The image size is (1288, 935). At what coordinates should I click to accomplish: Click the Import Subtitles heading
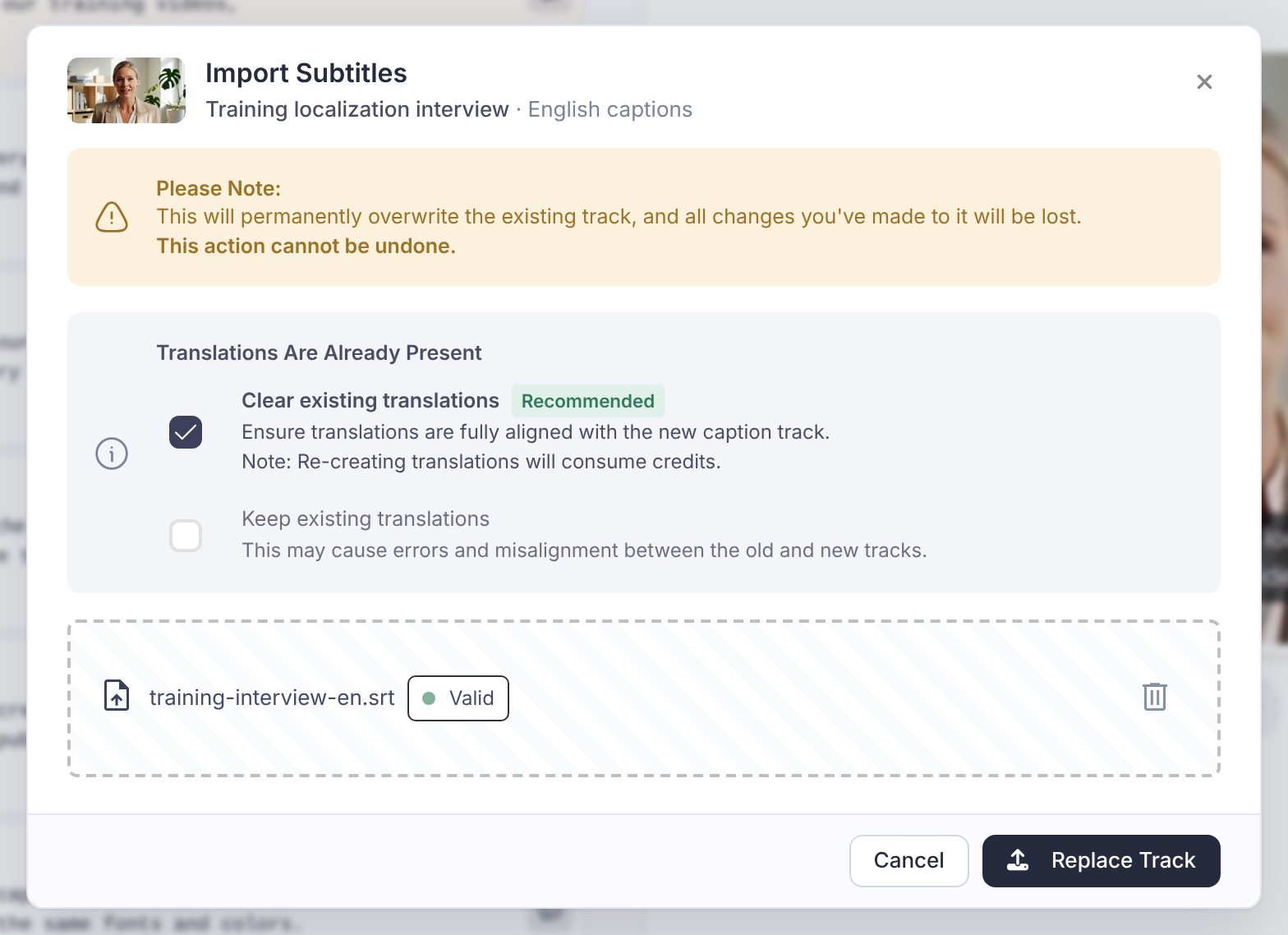coord(306,73)
